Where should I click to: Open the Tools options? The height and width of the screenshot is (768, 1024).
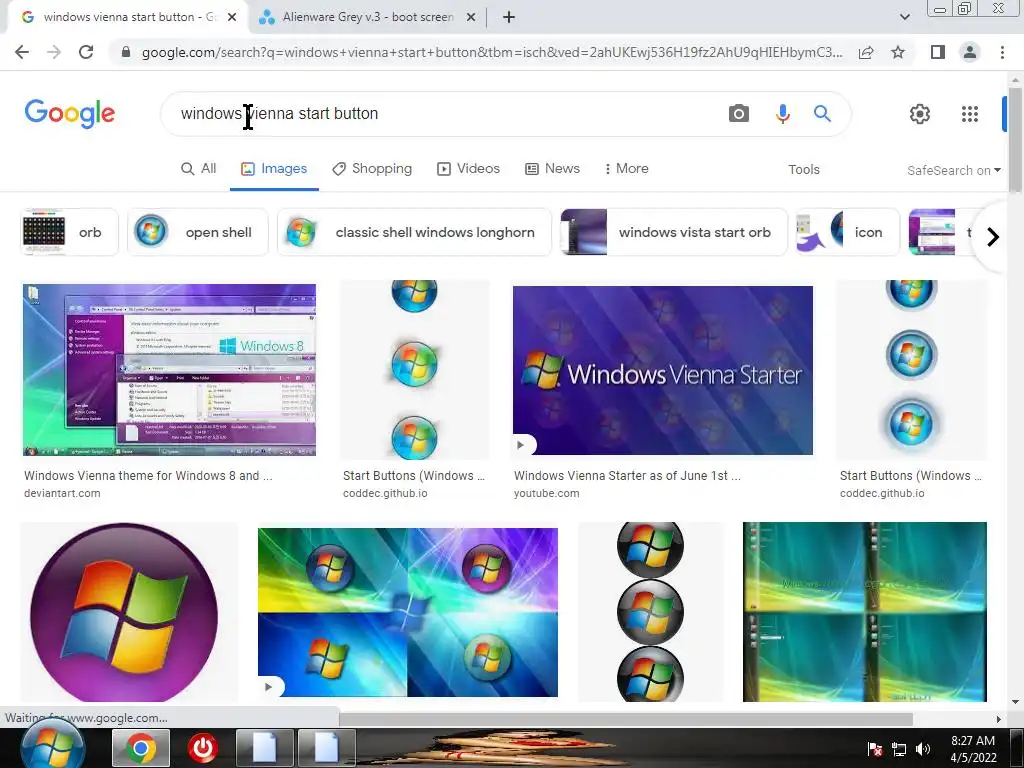[x=803, y=169]
